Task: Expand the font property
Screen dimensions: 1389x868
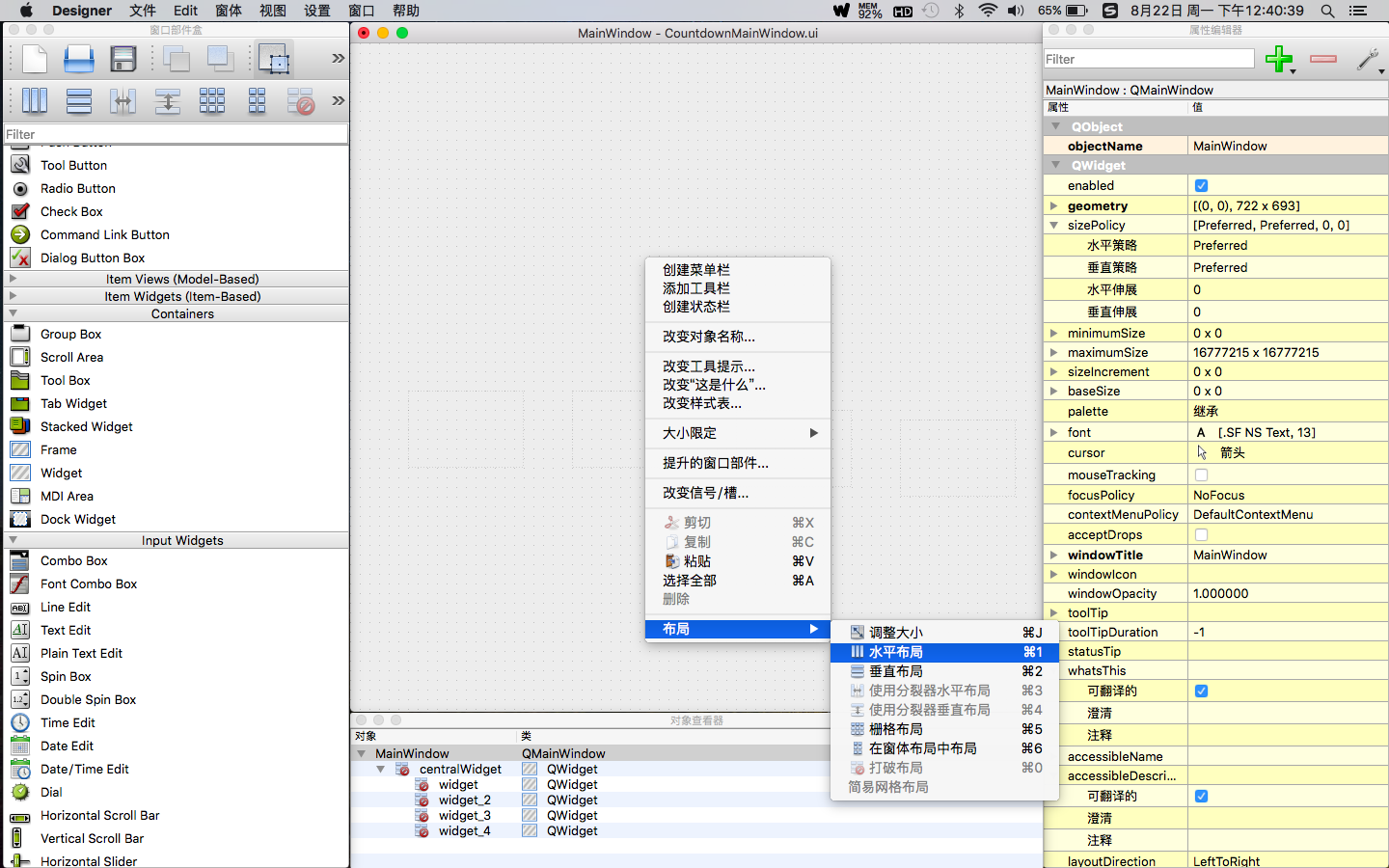Action: [1053, 432]
